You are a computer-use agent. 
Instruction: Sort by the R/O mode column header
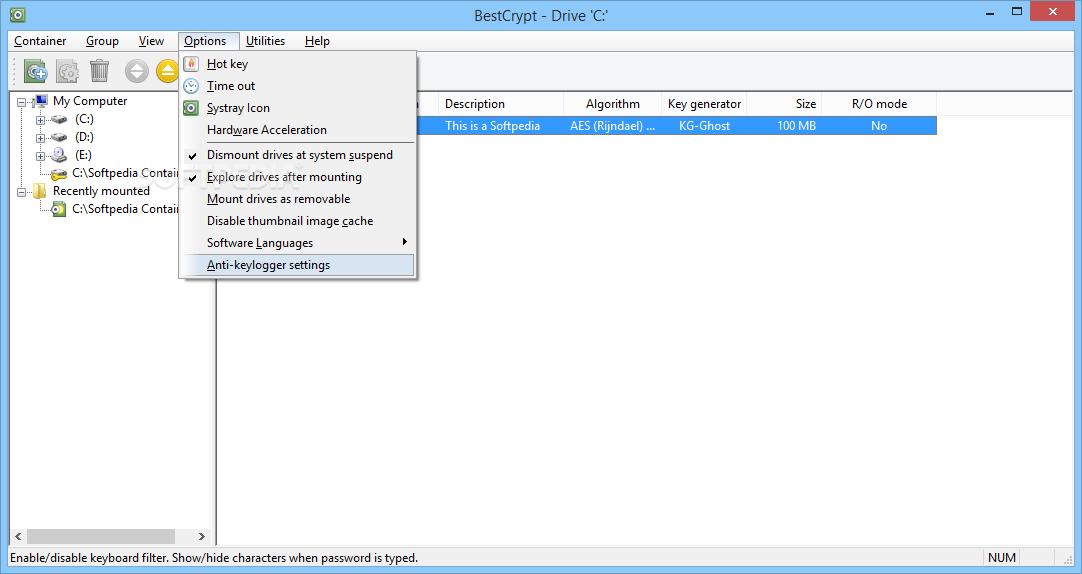pos(879,104)
